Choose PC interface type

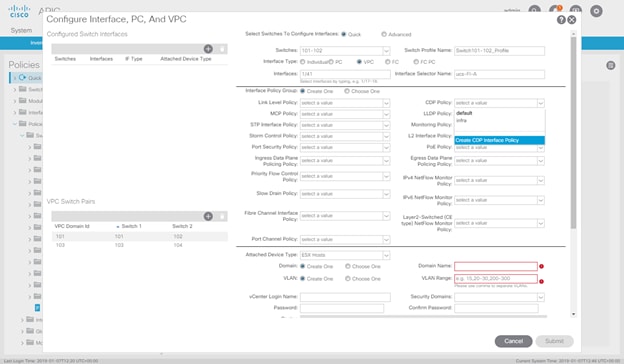(331, 62)
